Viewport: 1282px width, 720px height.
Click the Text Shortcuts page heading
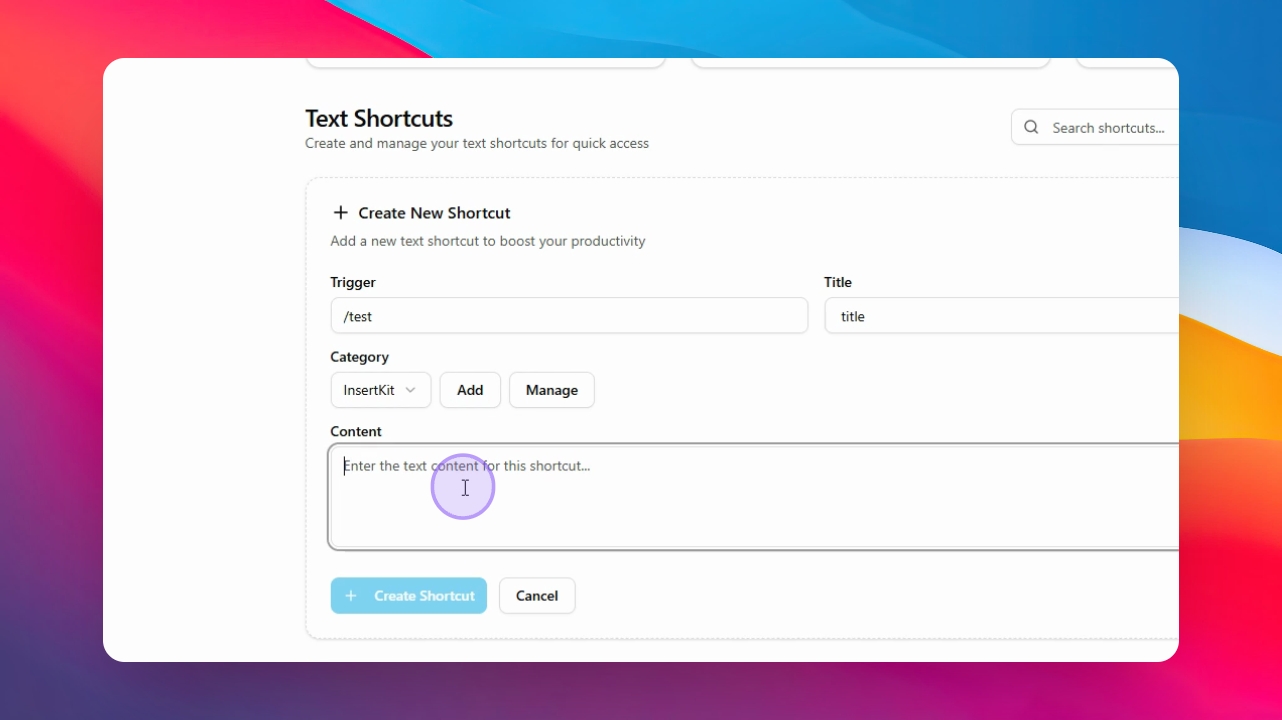point(379,118)
